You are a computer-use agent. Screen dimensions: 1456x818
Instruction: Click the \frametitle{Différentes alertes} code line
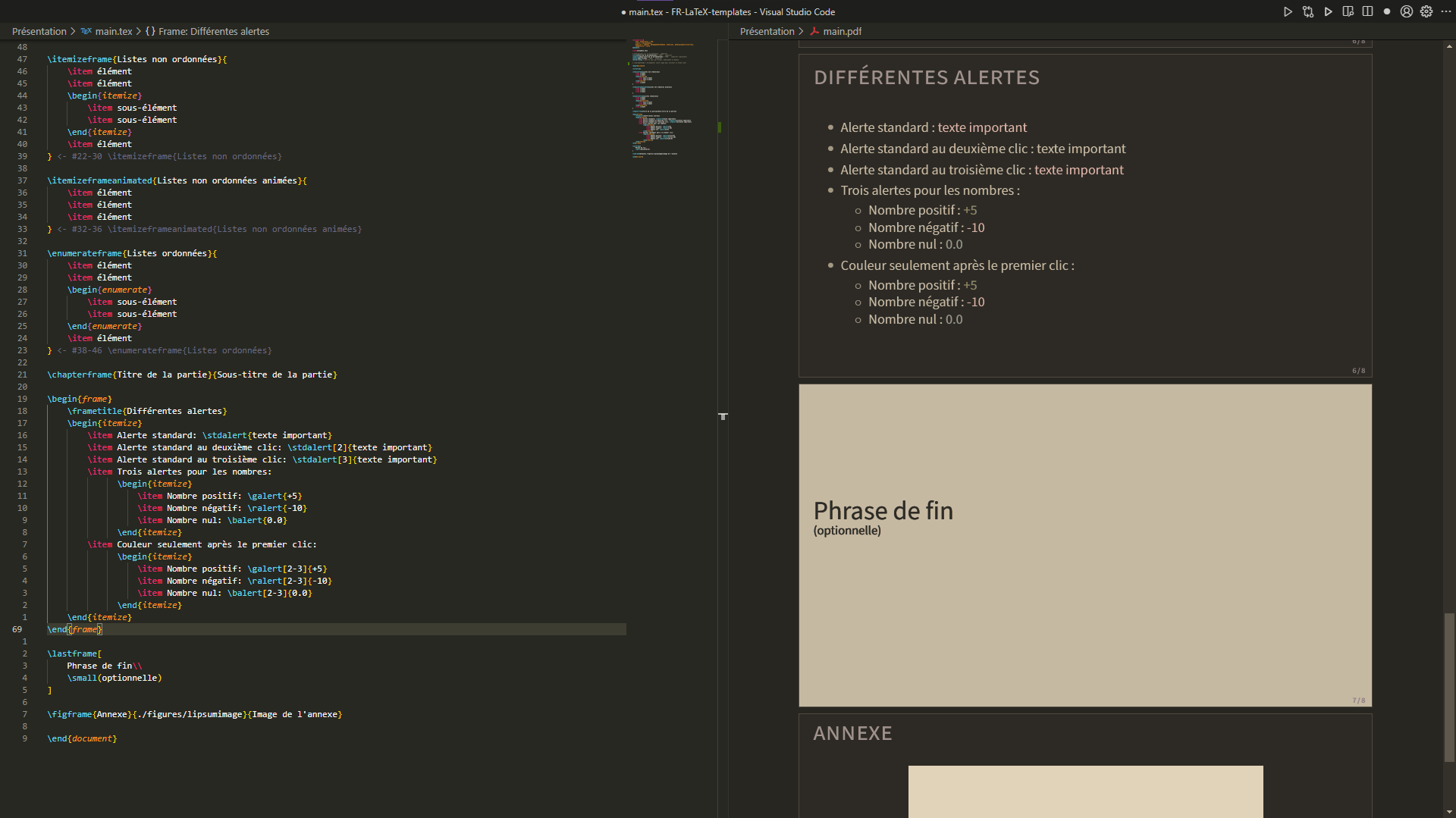pyautogui.click(x=147, y=411)
